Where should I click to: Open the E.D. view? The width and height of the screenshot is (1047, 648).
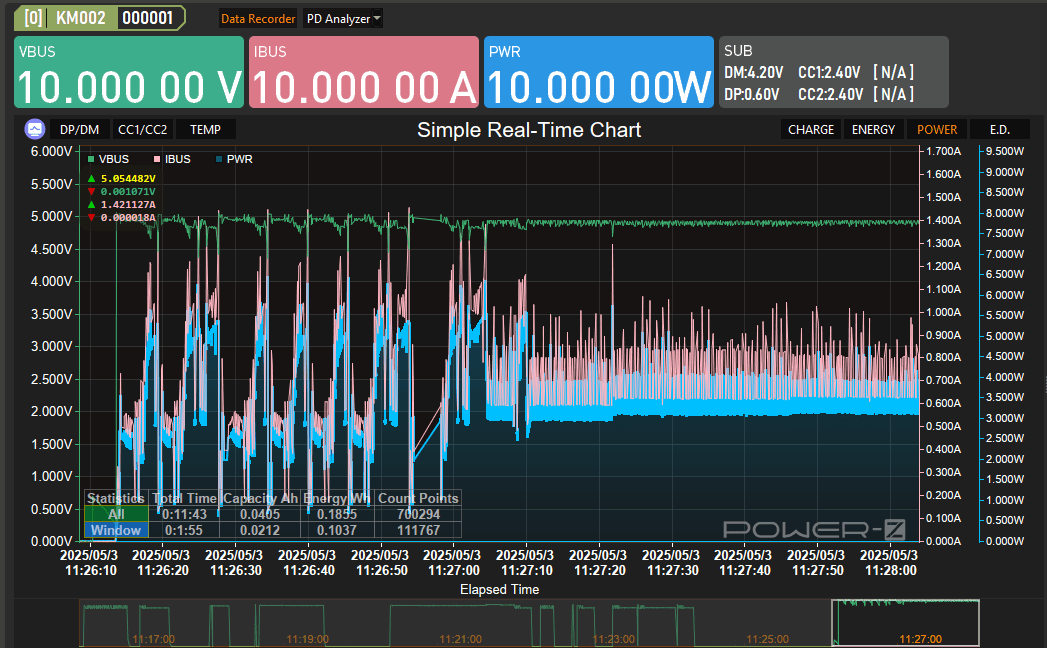[999, 129]
